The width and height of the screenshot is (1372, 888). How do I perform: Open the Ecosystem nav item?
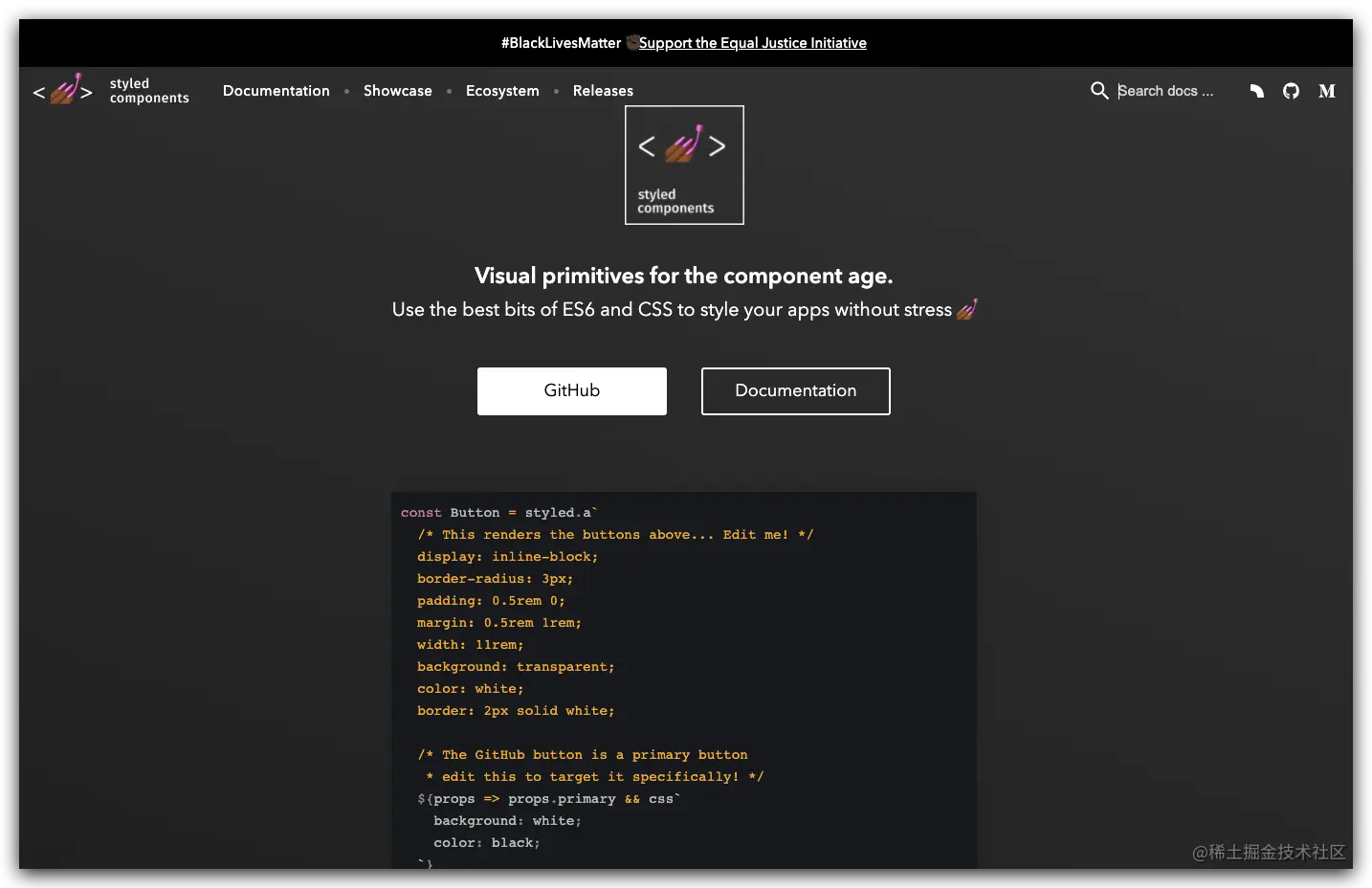point(502,91)
